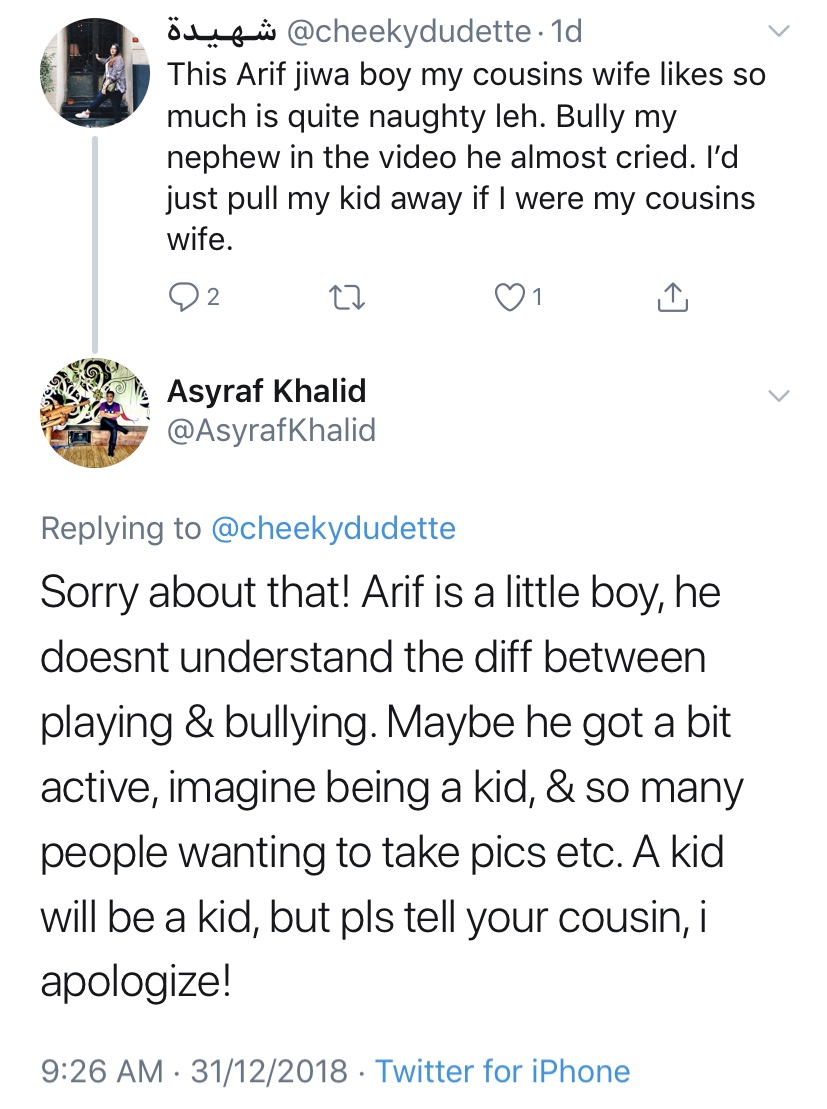Tap the share icon under the tweet

tap(673, 296)
